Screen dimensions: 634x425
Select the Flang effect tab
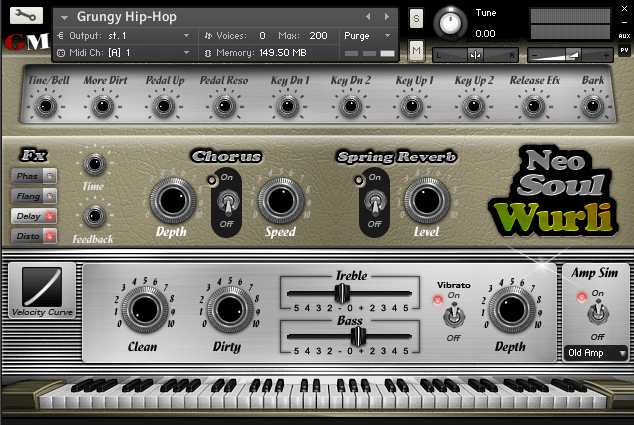(33, 196)
